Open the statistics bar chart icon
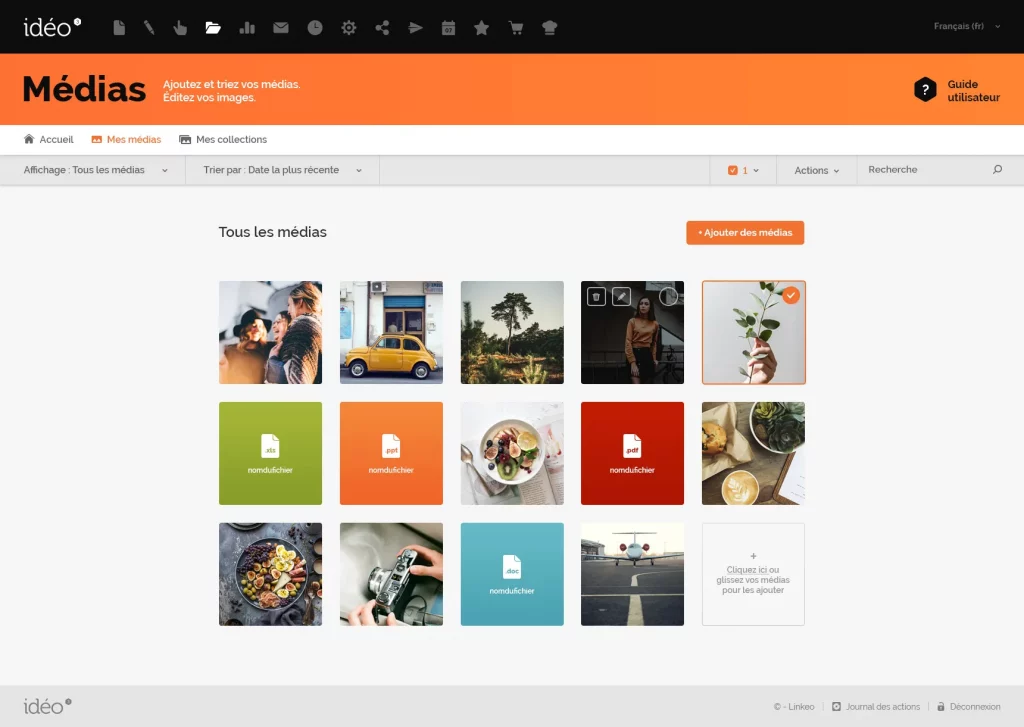 coord(247,28)
